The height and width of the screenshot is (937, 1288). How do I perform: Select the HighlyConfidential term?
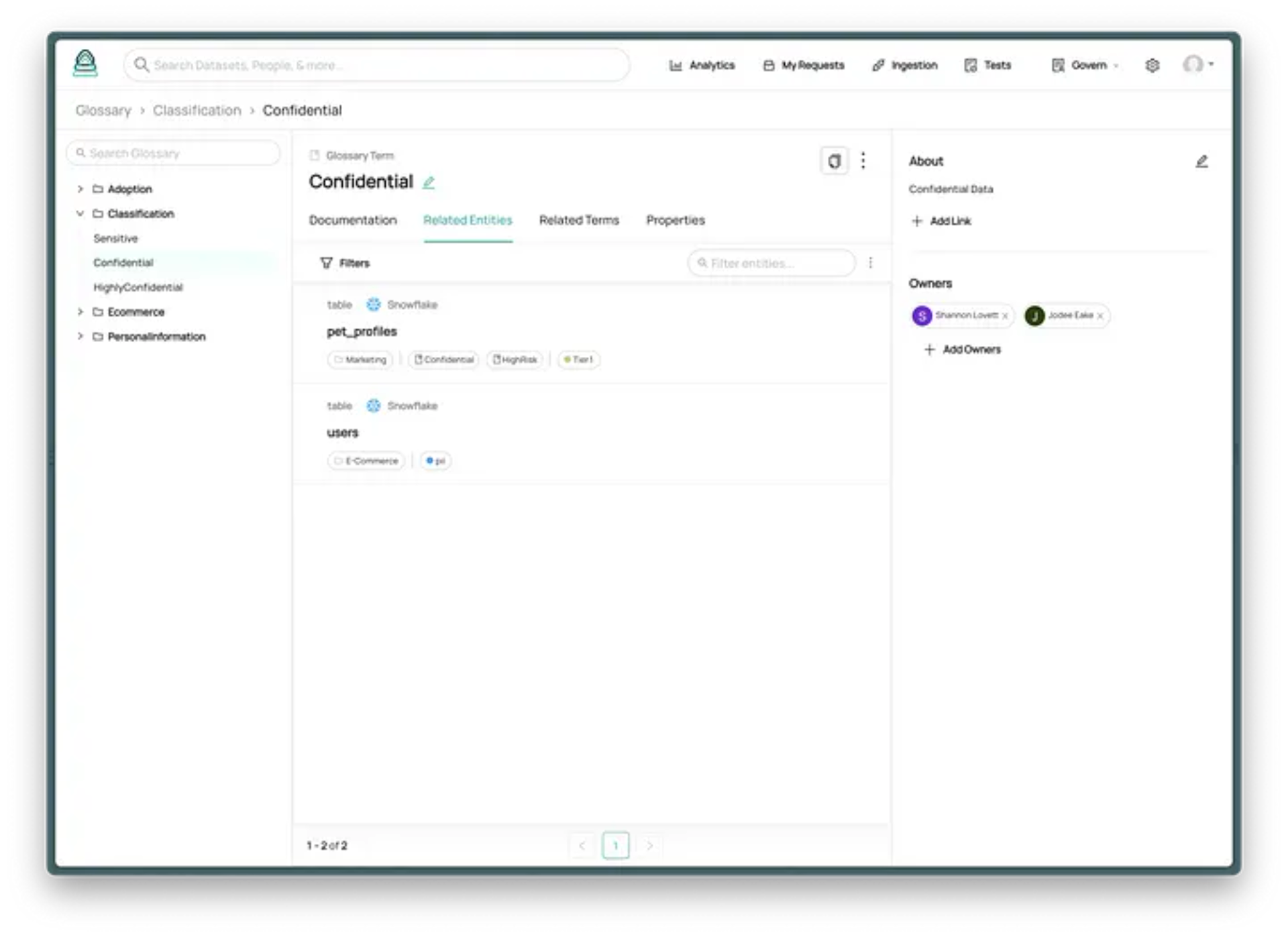[x=138, y=287]
